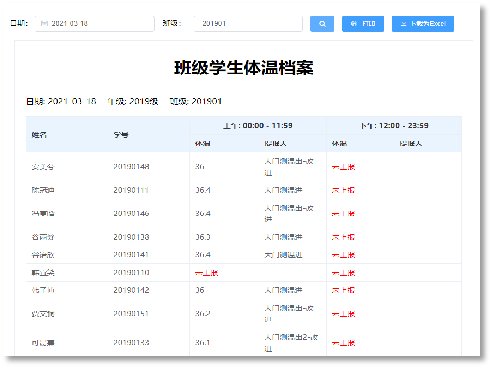Click student number 20190146
This screenshot has width=492, height=368.
(131, 213)
